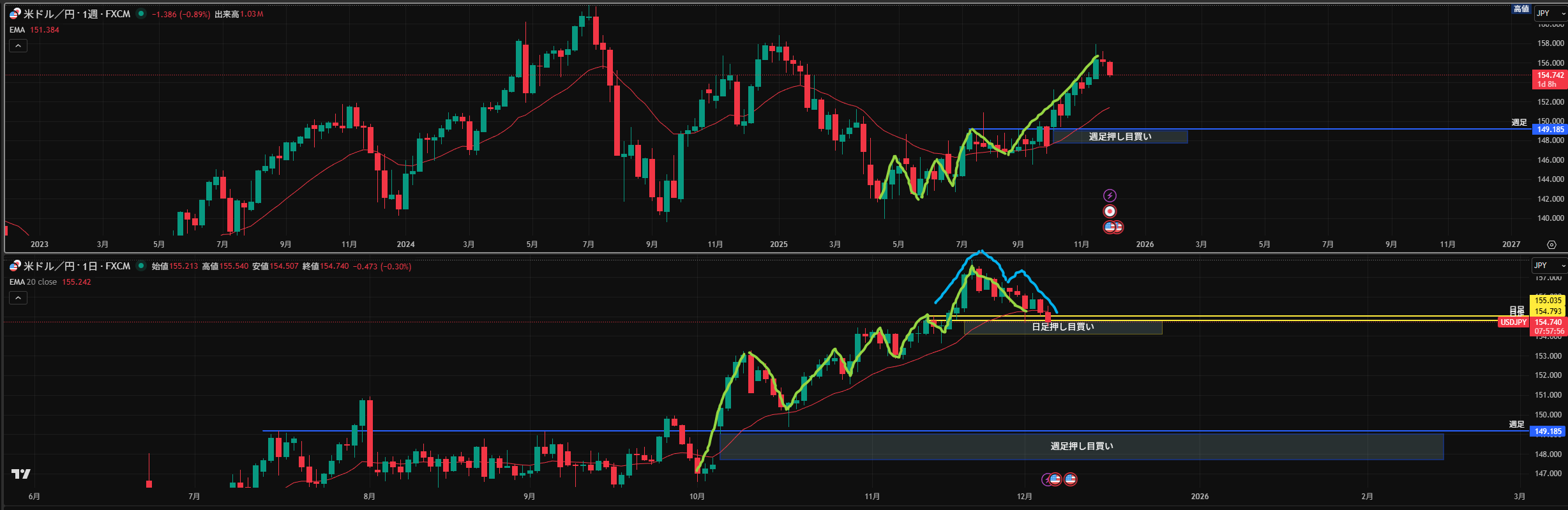Click the 米ドル／円 1日 FXCM symbol title

click(x=77, y=266)
